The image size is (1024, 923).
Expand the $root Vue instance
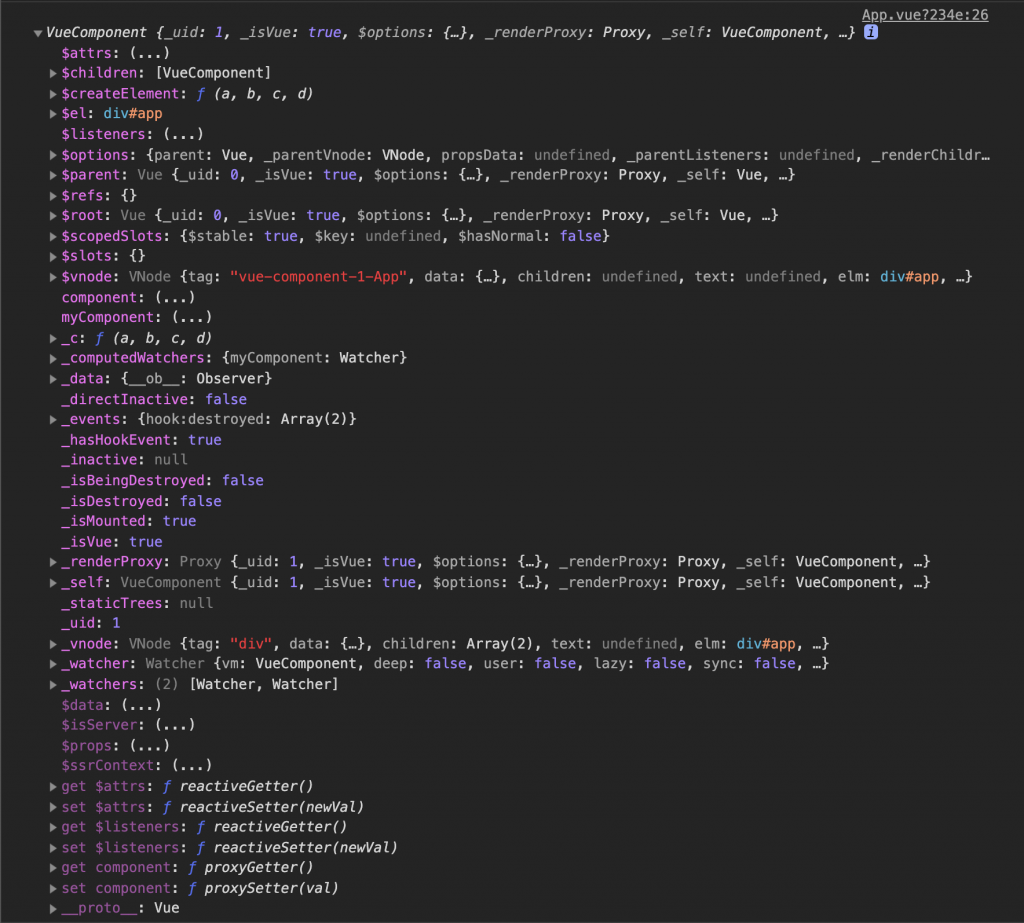pyautogui.click(x=53, y=216)
